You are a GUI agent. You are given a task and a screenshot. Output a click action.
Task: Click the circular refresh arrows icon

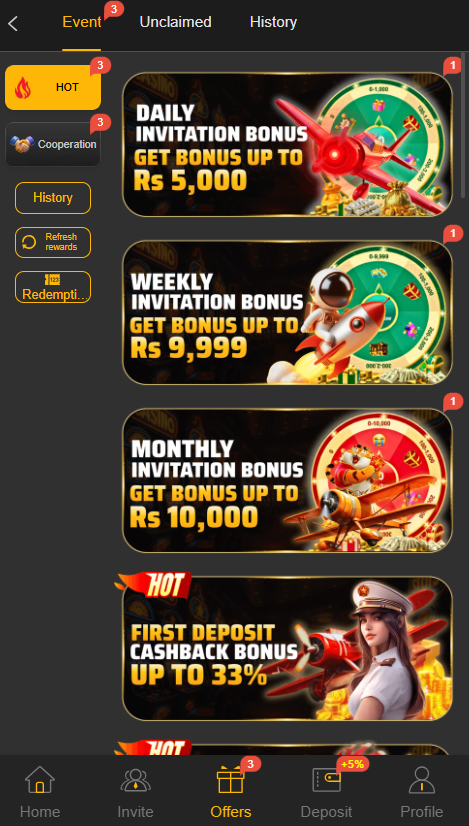click(29, 242)
